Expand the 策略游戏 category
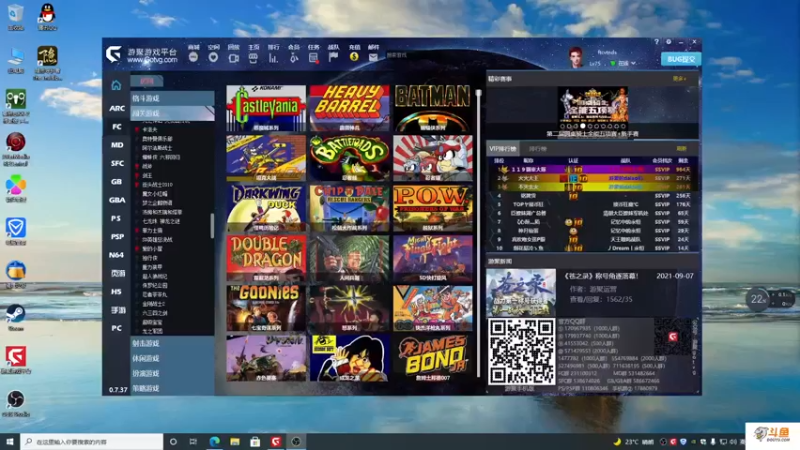 (x=172, y=388)
